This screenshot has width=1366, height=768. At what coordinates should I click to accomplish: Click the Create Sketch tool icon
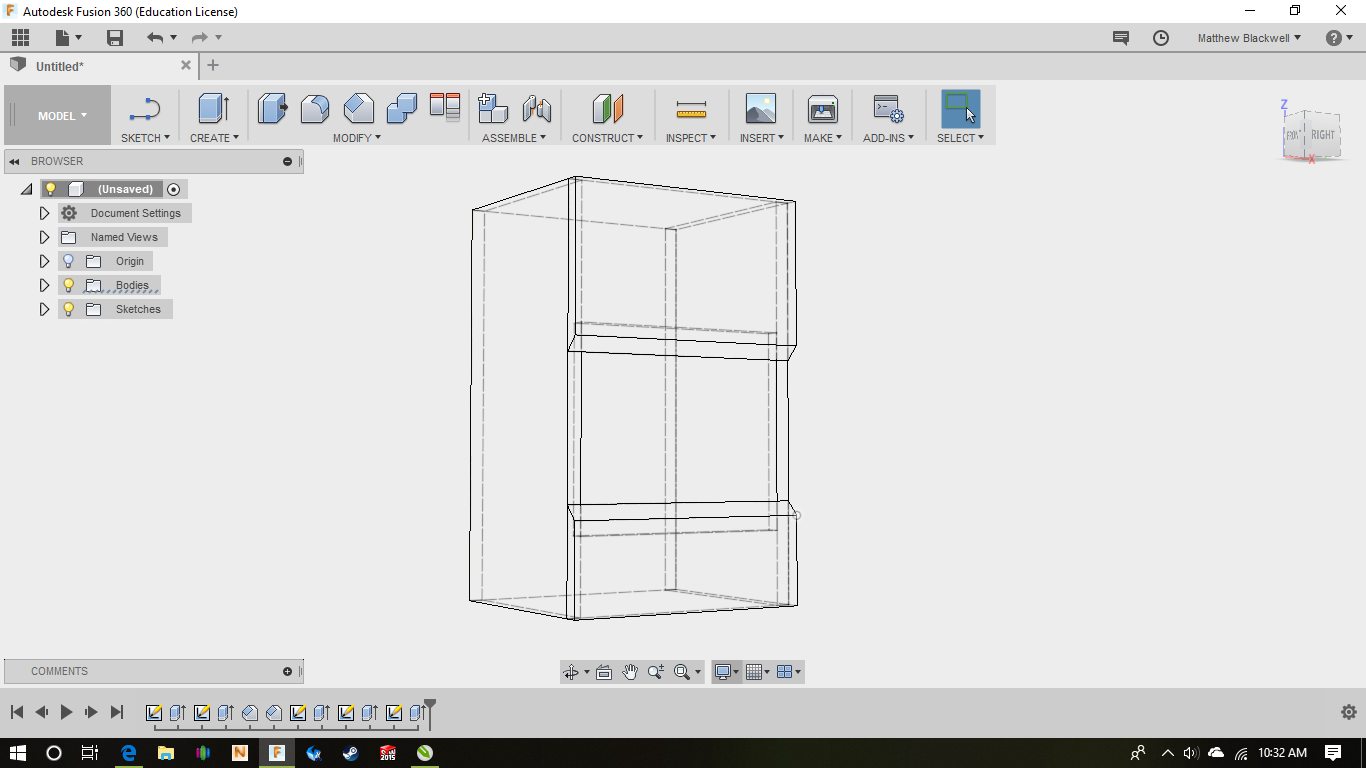(145, 108)
